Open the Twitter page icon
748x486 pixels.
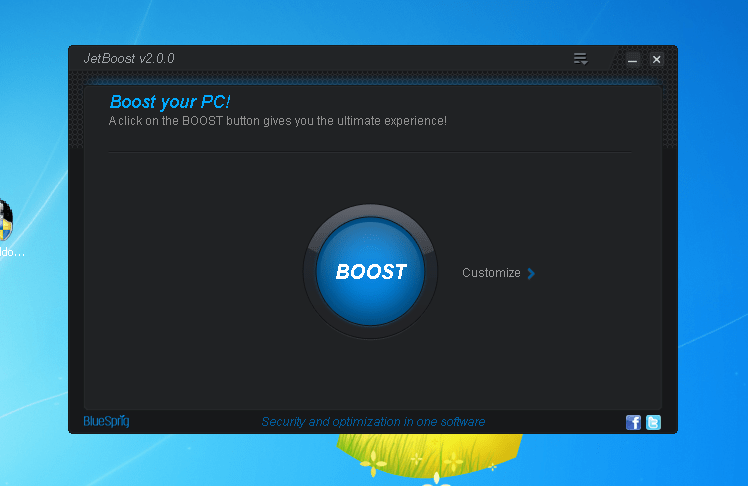pyautogui.click(x=653, y=422)
